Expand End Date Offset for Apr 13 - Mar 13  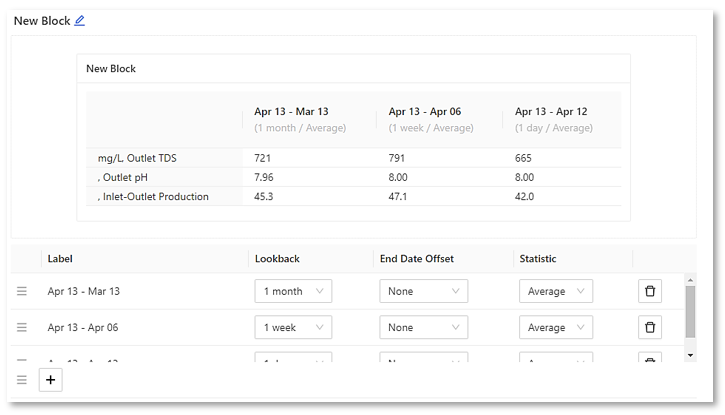coord(423,291)
